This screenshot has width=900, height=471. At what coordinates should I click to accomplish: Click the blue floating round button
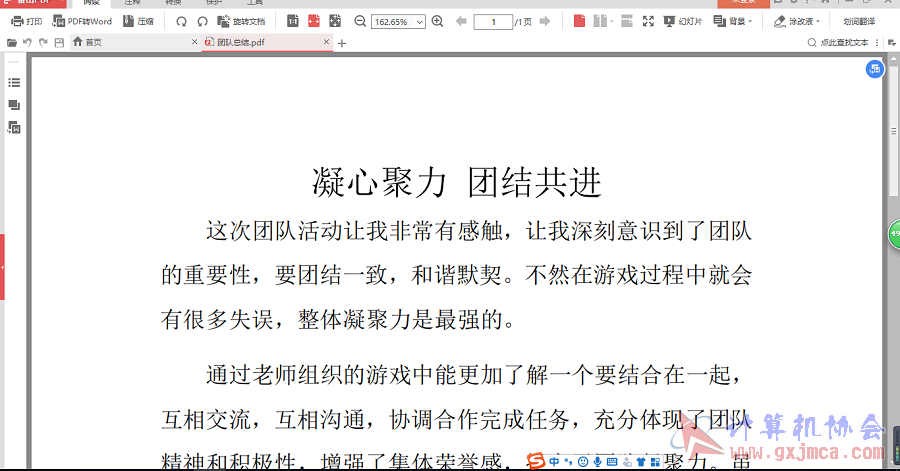click(x=875, y=69)
